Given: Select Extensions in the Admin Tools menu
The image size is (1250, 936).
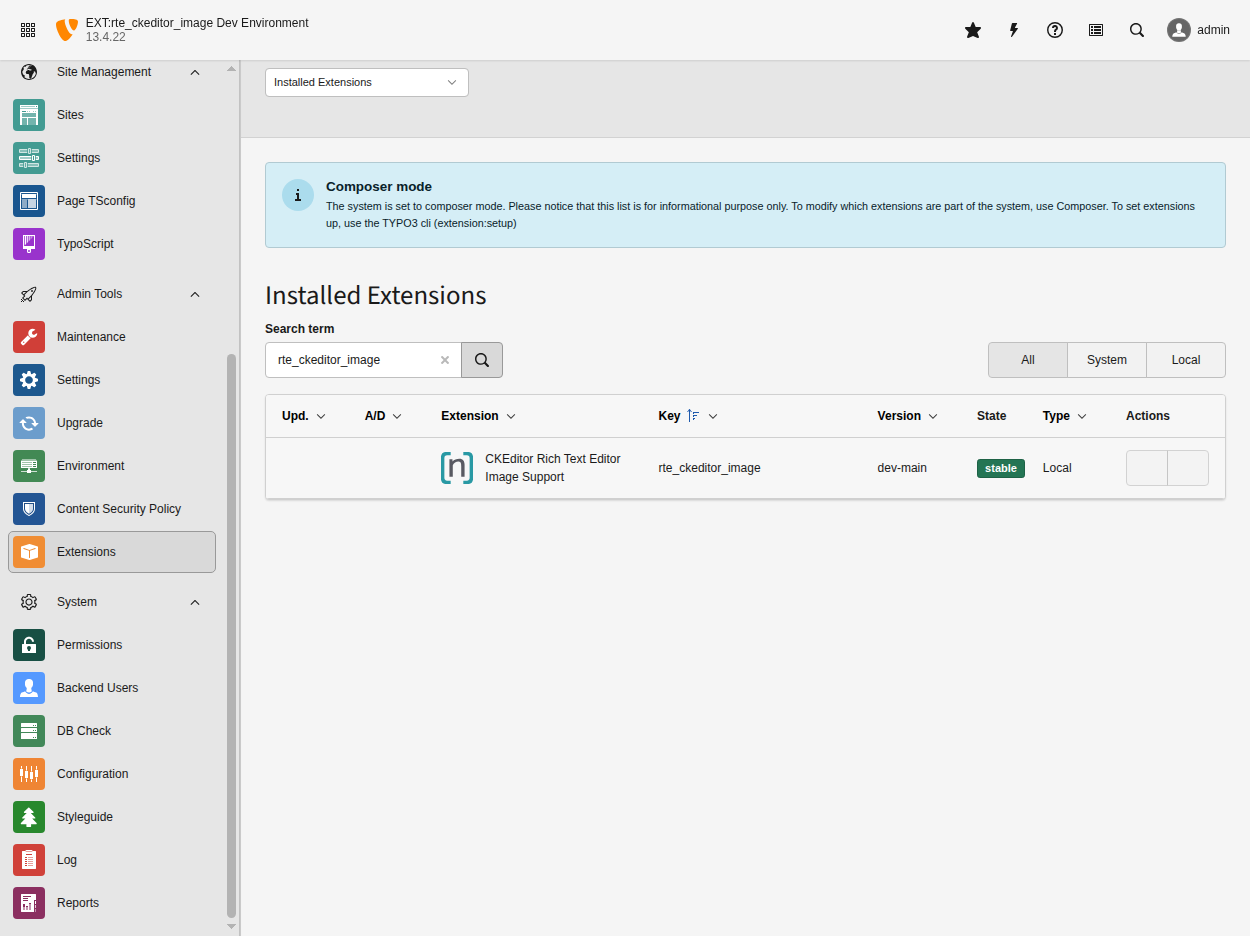Looking at the screenshot, I should click(87, 551).
